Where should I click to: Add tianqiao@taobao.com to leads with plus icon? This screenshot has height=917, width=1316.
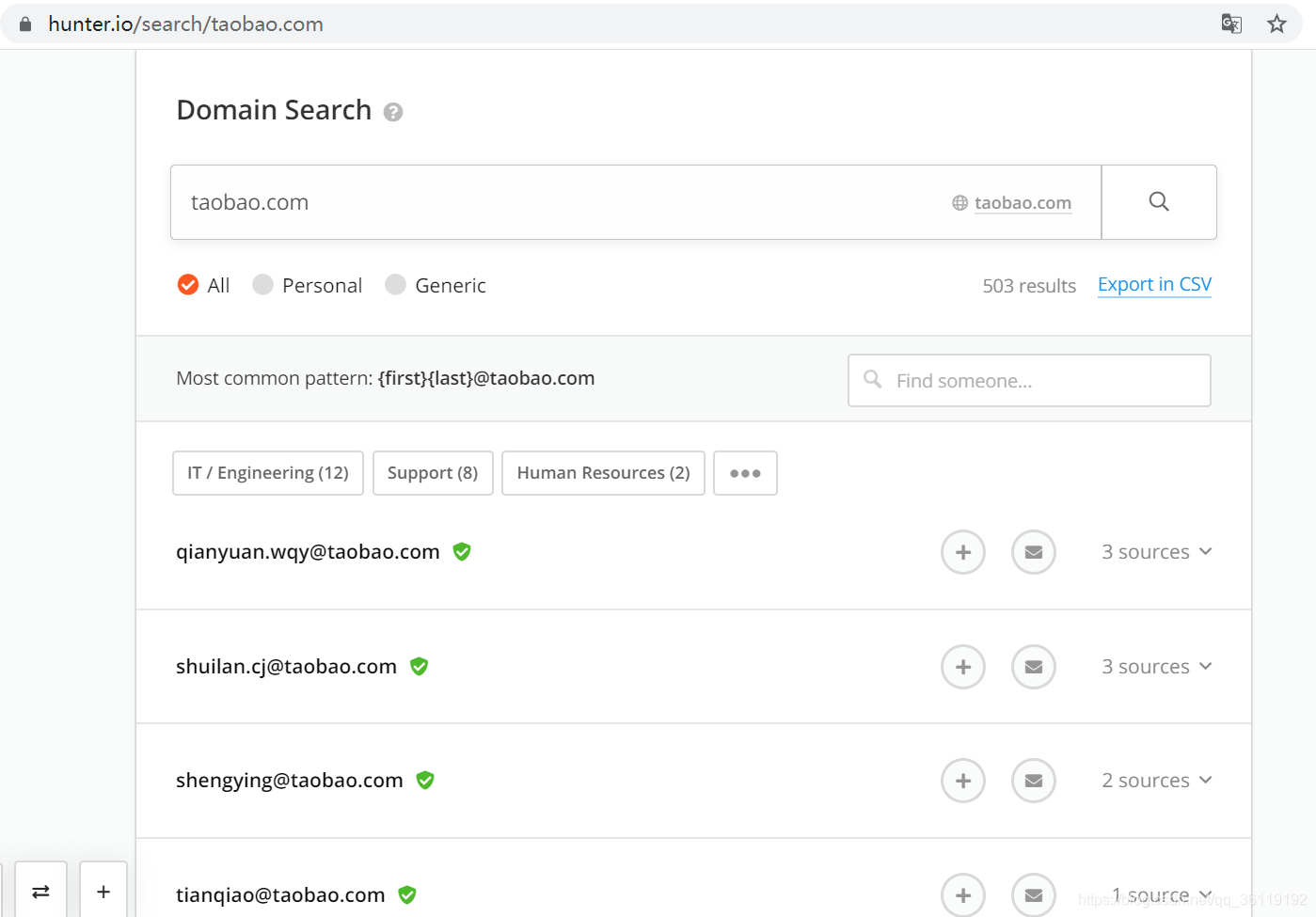963,894
